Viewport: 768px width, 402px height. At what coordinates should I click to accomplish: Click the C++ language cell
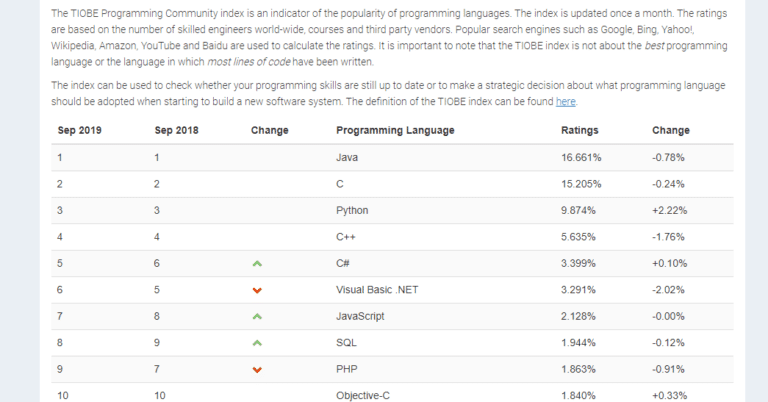click(x=346, y=237)
